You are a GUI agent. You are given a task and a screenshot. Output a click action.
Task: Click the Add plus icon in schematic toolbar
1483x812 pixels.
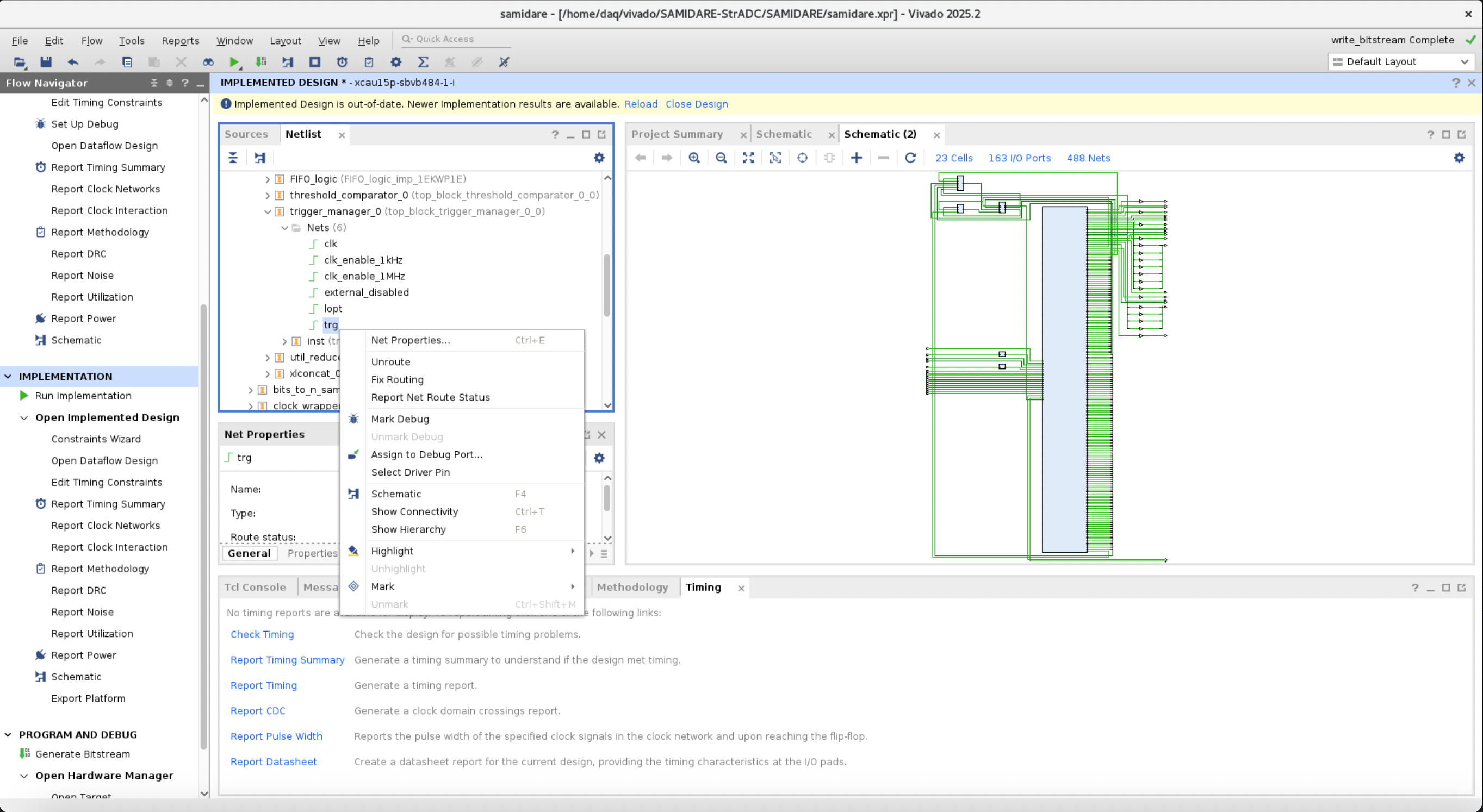[x=856, y=158]
